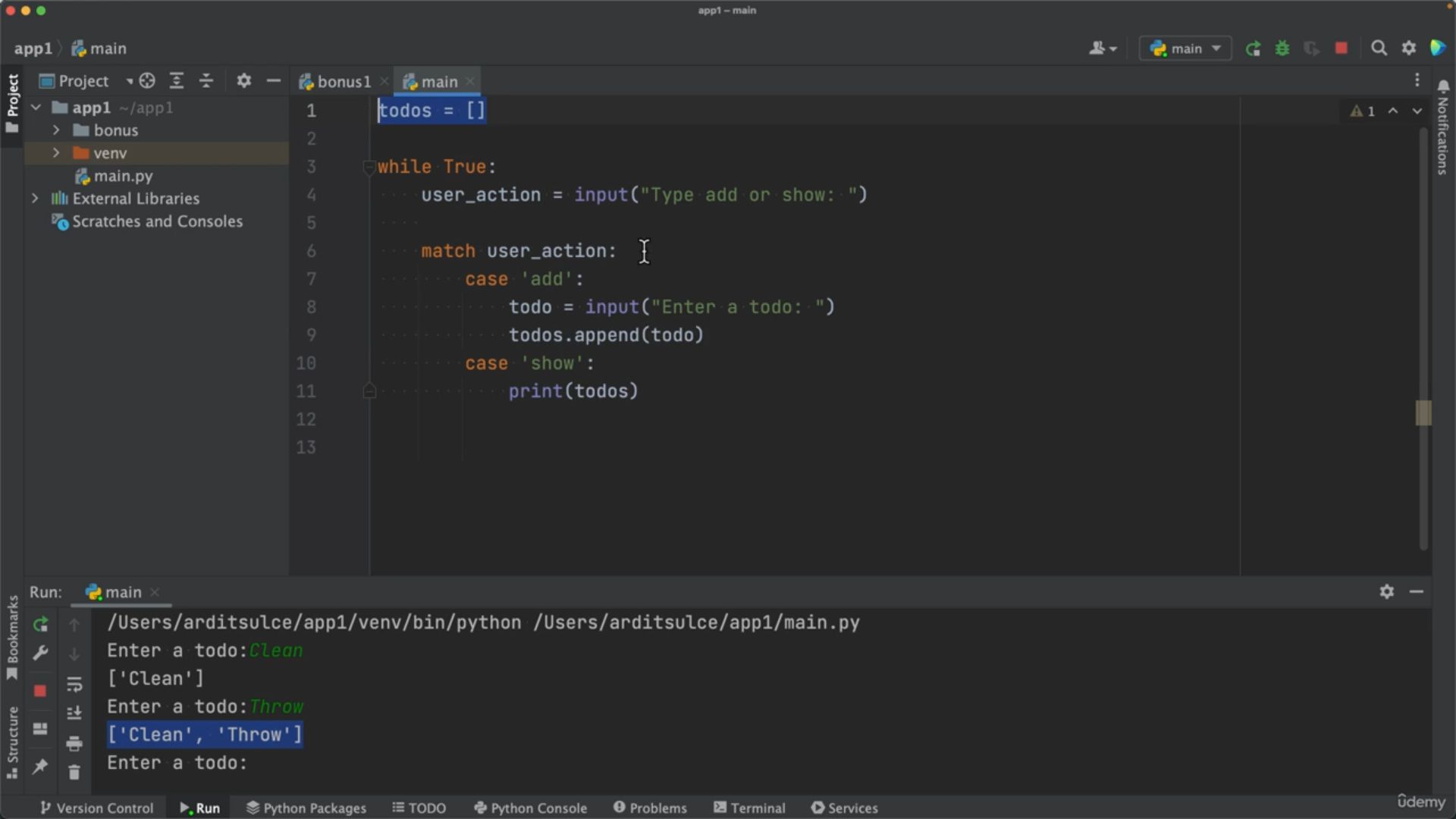Stop the running process in top toolbar
1456x819 pixels.
(x=1341, y=49)
